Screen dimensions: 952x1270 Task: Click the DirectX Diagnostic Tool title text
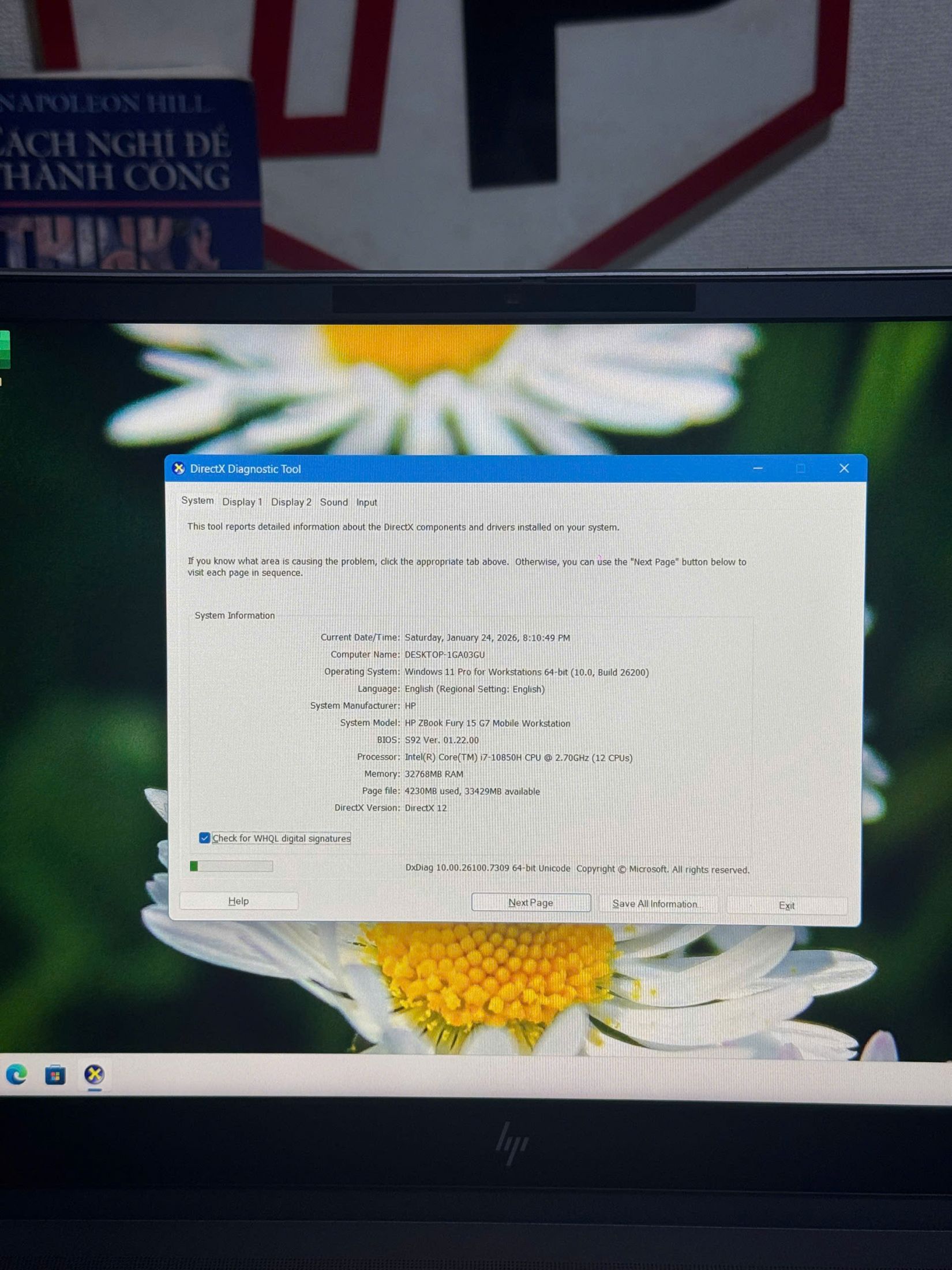point(245,469)
